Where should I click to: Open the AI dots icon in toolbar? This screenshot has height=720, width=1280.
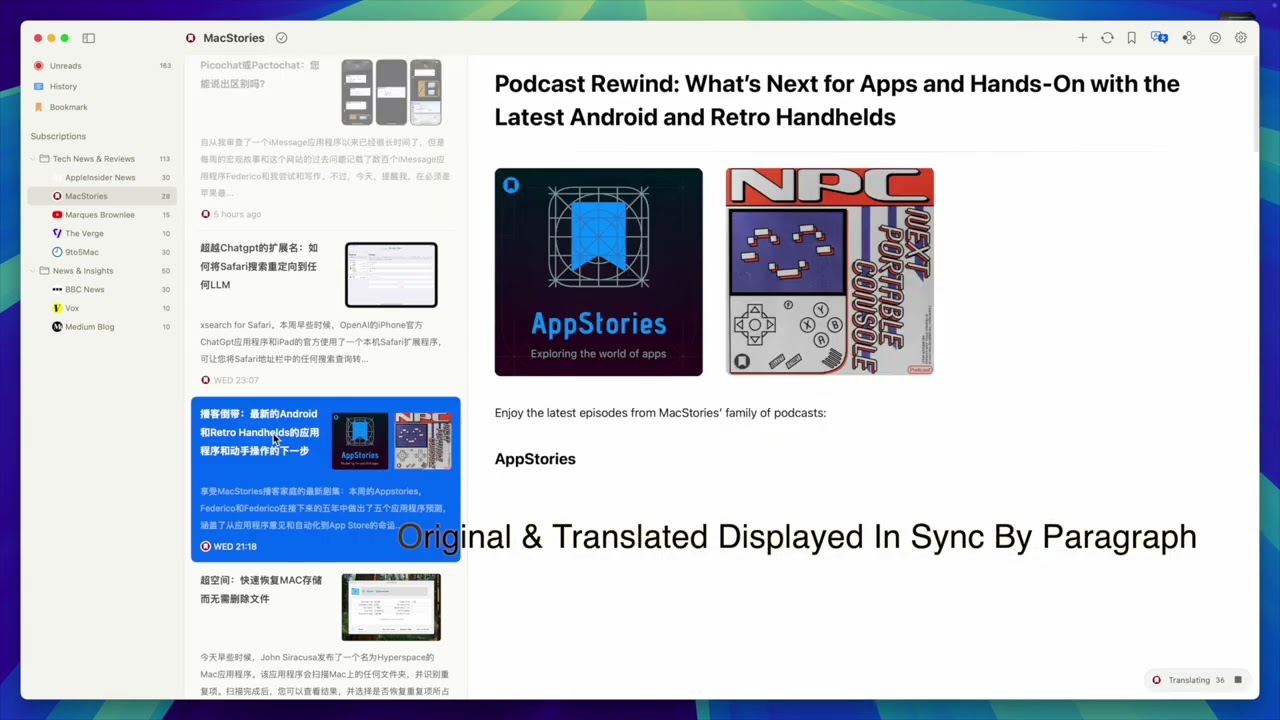pos(1188,38)
